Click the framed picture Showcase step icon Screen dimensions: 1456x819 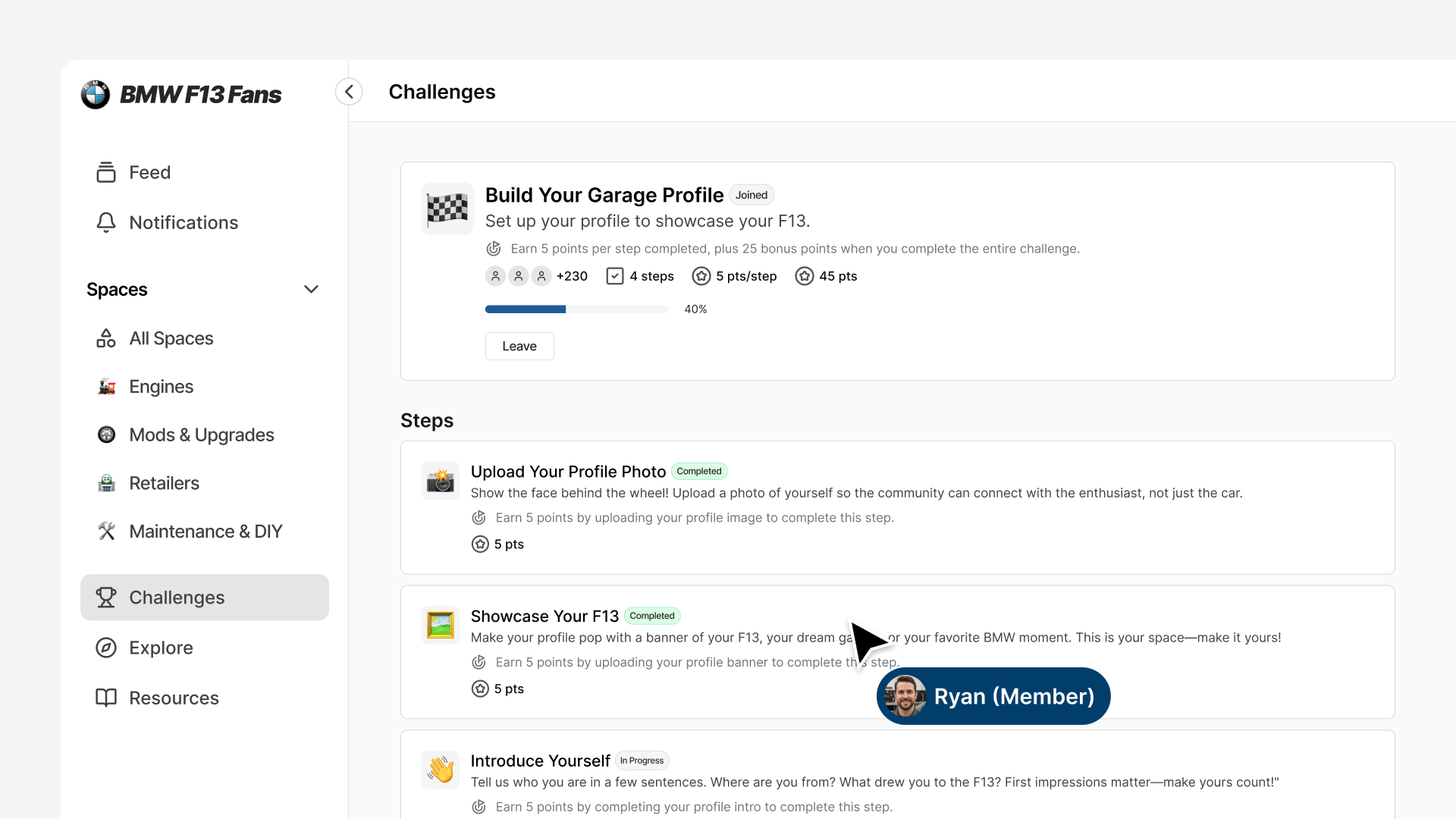click(x=440, y=626)
